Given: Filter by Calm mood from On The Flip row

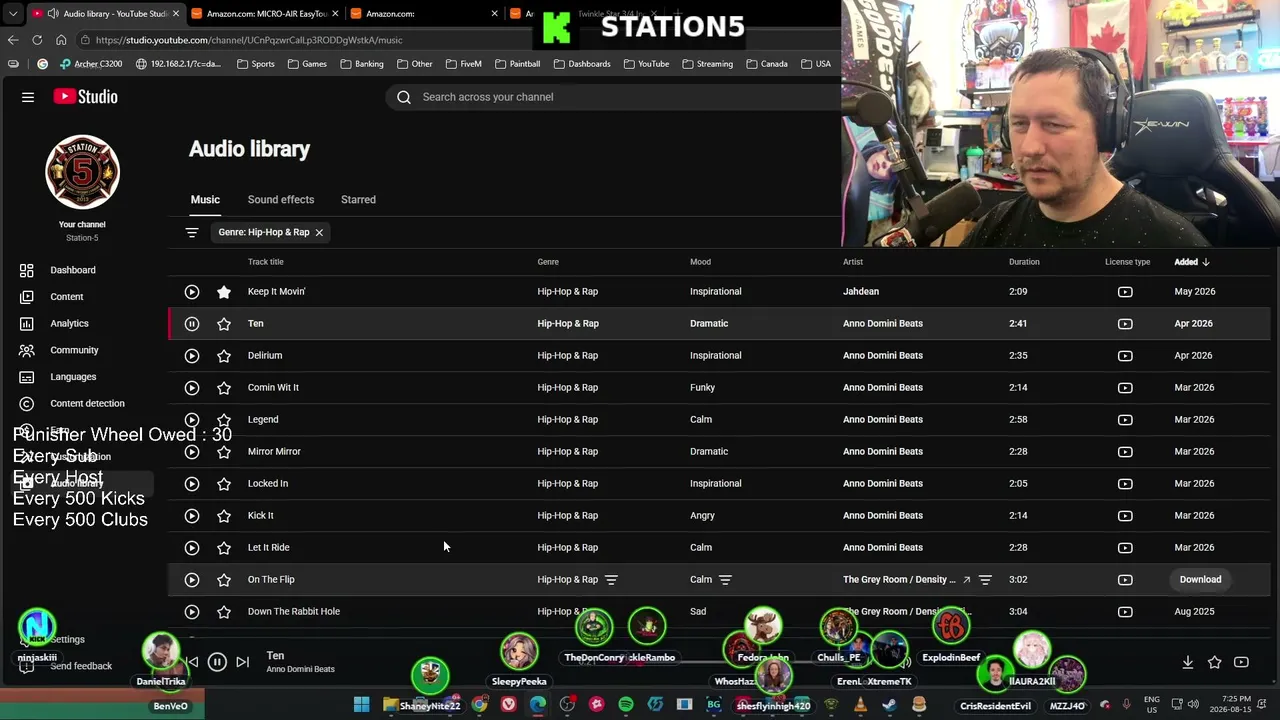Looking at the screenshot, I should pos(725,580).
